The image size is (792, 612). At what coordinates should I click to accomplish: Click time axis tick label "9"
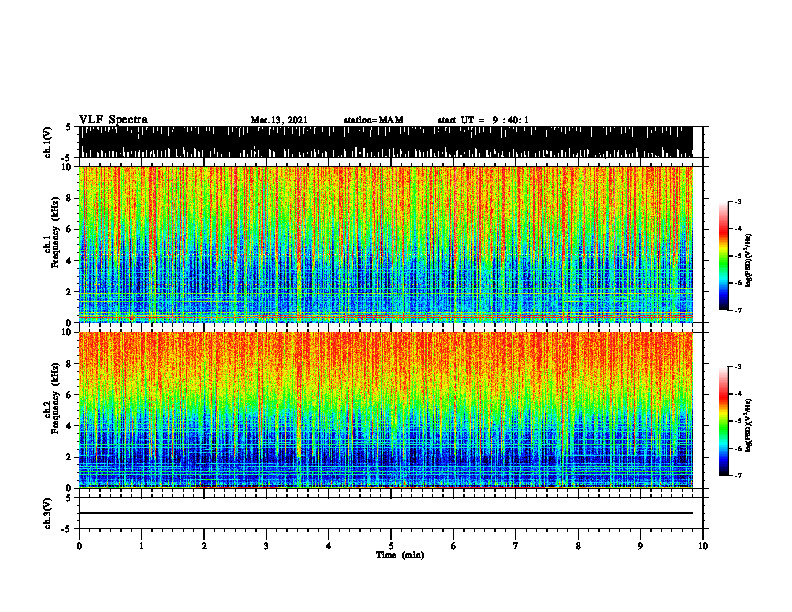click(x=640, y=546)
